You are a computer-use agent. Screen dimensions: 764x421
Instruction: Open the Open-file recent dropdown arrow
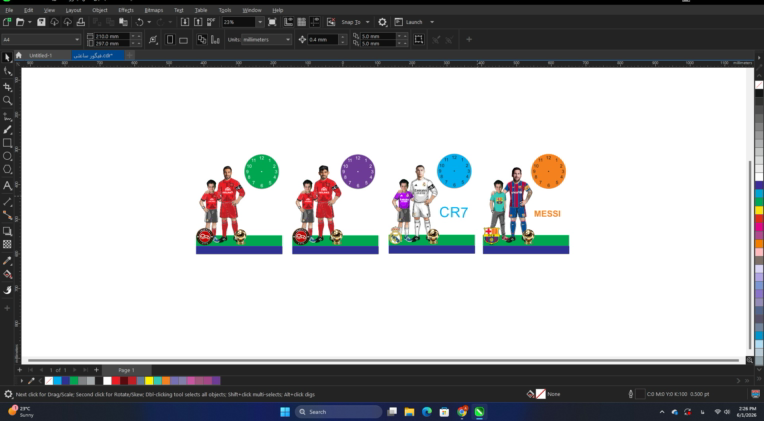point(30,22)
